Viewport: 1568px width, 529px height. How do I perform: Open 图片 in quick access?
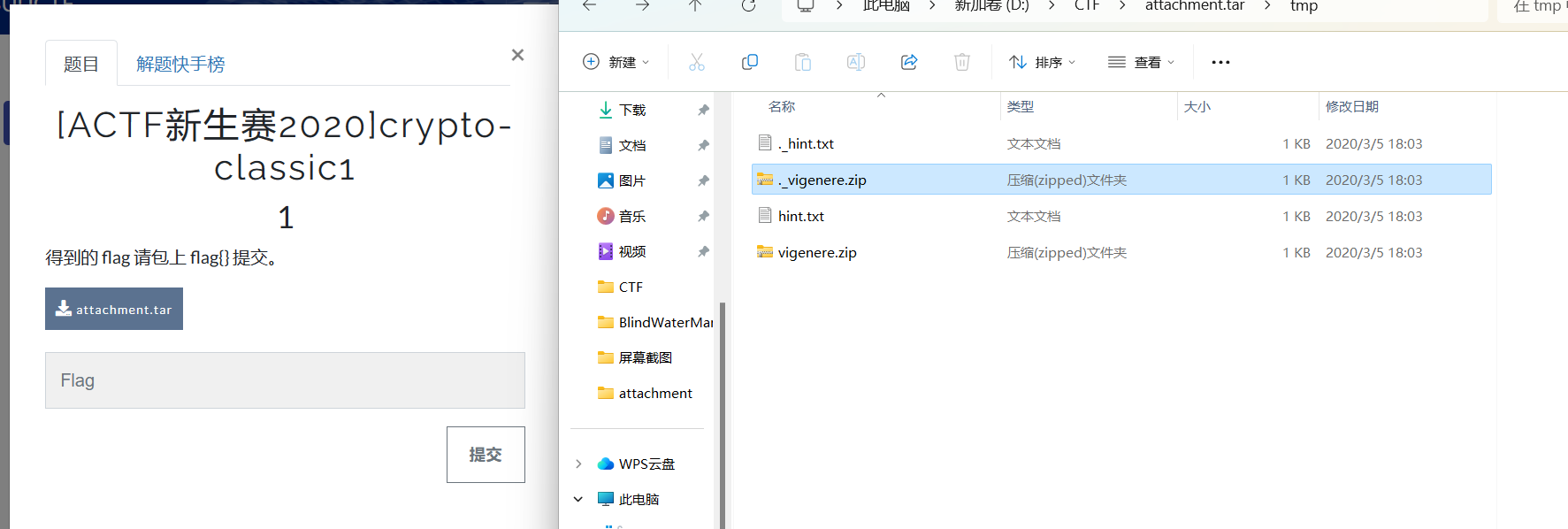click(x=632, y=180)
